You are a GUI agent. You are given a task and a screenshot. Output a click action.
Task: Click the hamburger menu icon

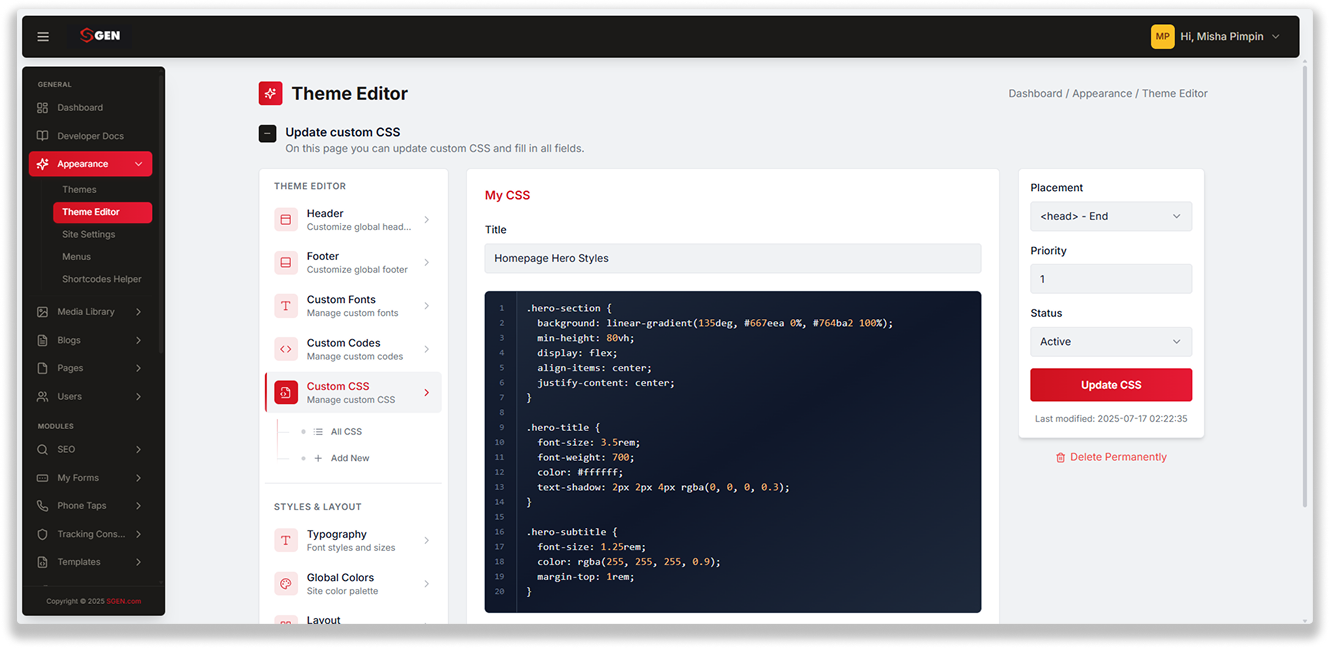pyautogui.click(x=43, y=36)
